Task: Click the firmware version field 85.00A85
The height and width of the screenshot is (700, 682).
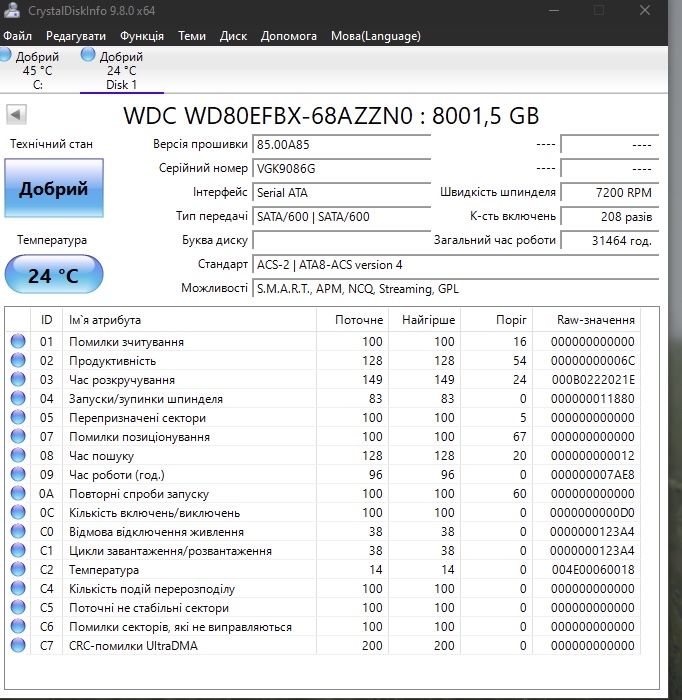Action: (x=341, y=145)
